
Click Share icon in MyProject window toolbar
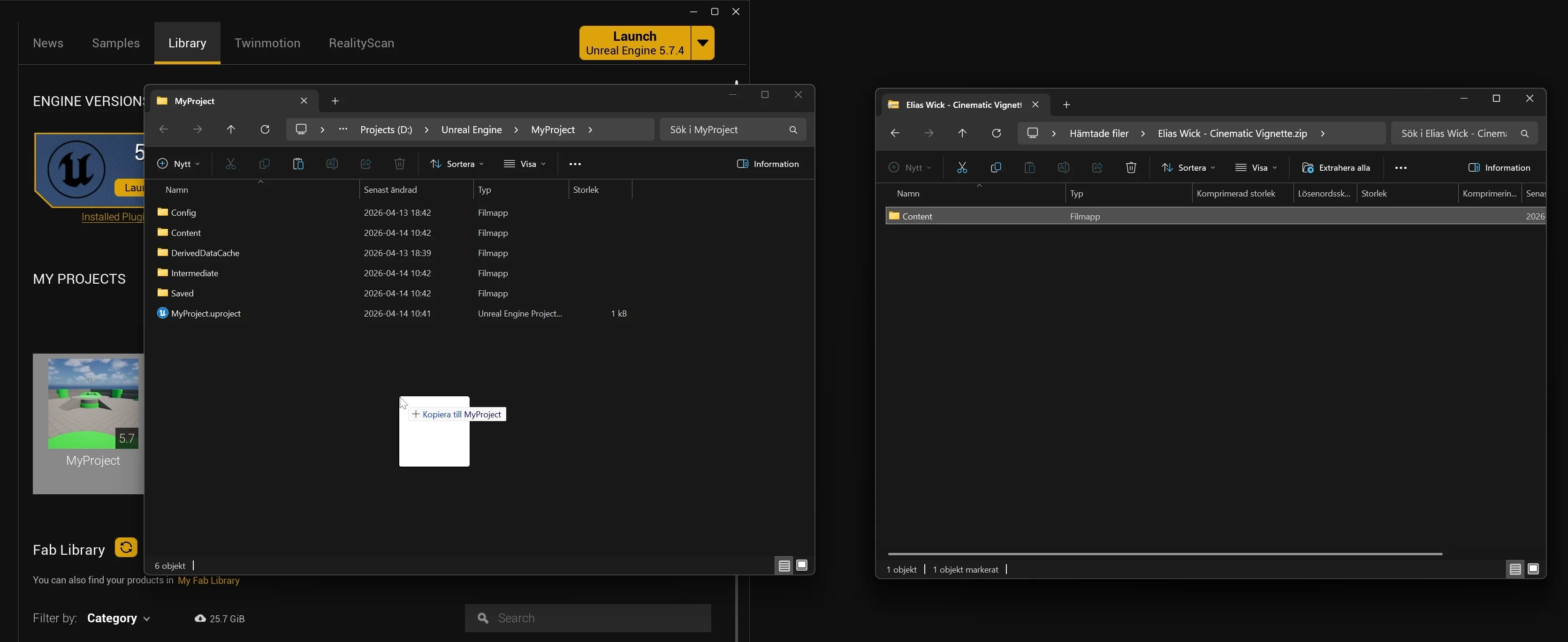point(366,164)
